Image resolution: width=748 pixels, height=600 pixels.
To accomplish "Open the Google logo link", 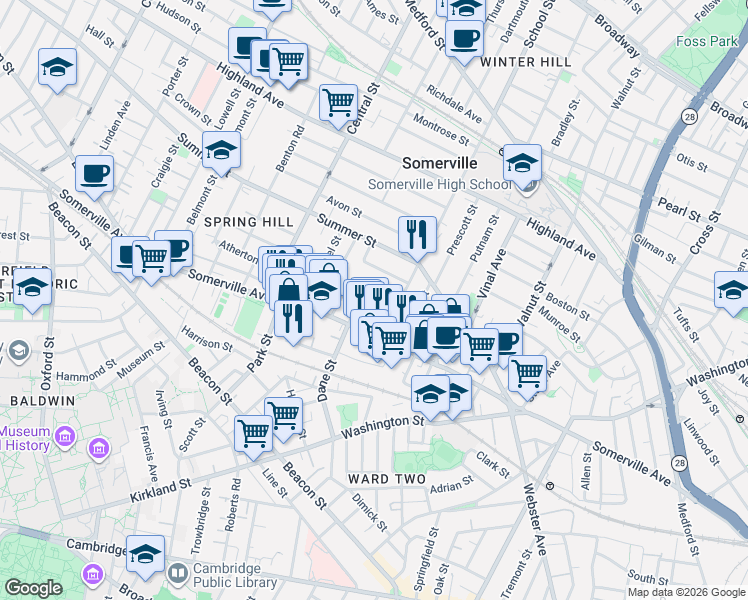I will click(x=34, y=588).
